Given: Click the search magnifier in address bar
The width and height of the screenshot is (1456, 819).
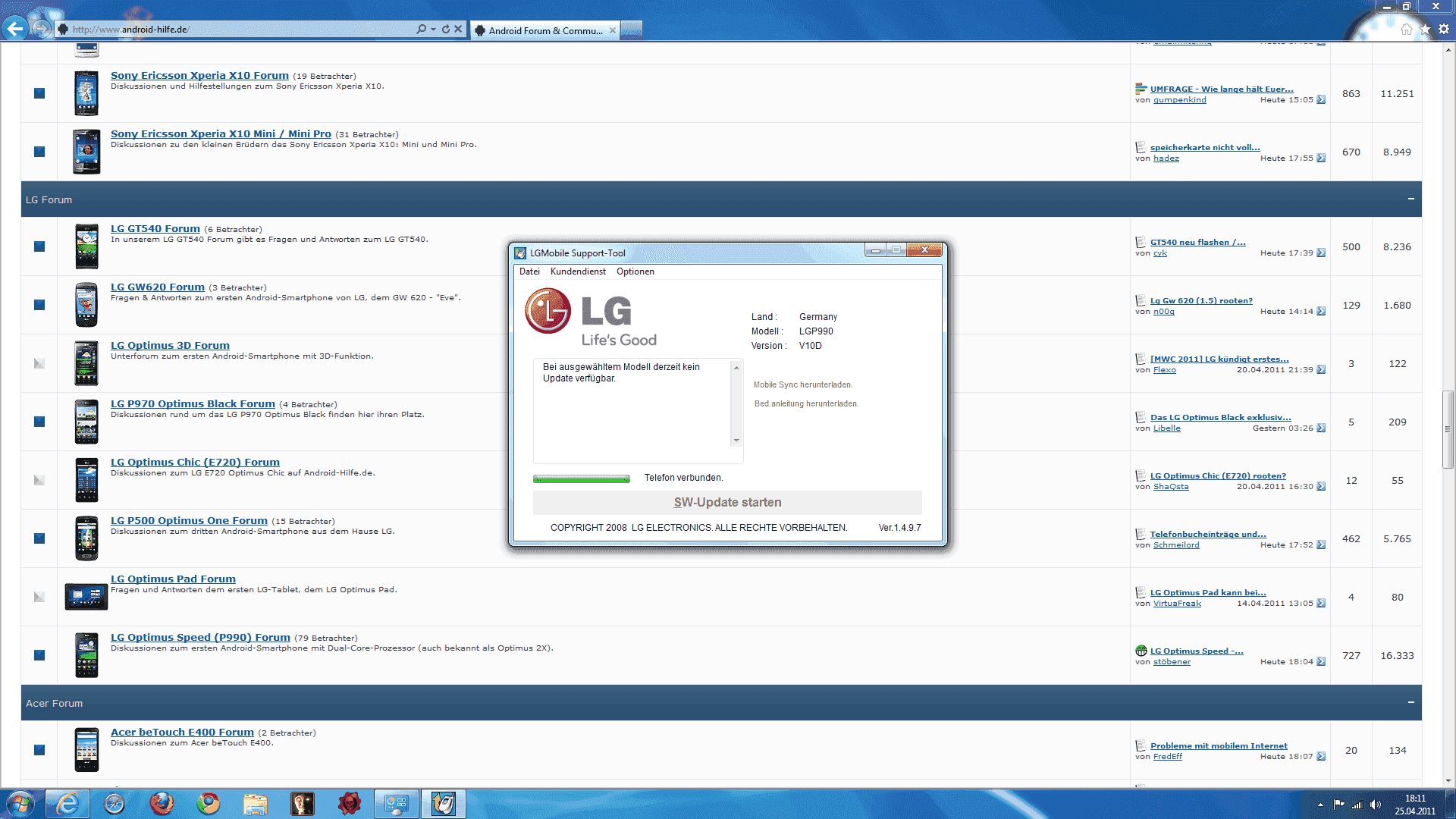Looking at the screenshot, I should point(422,29).
